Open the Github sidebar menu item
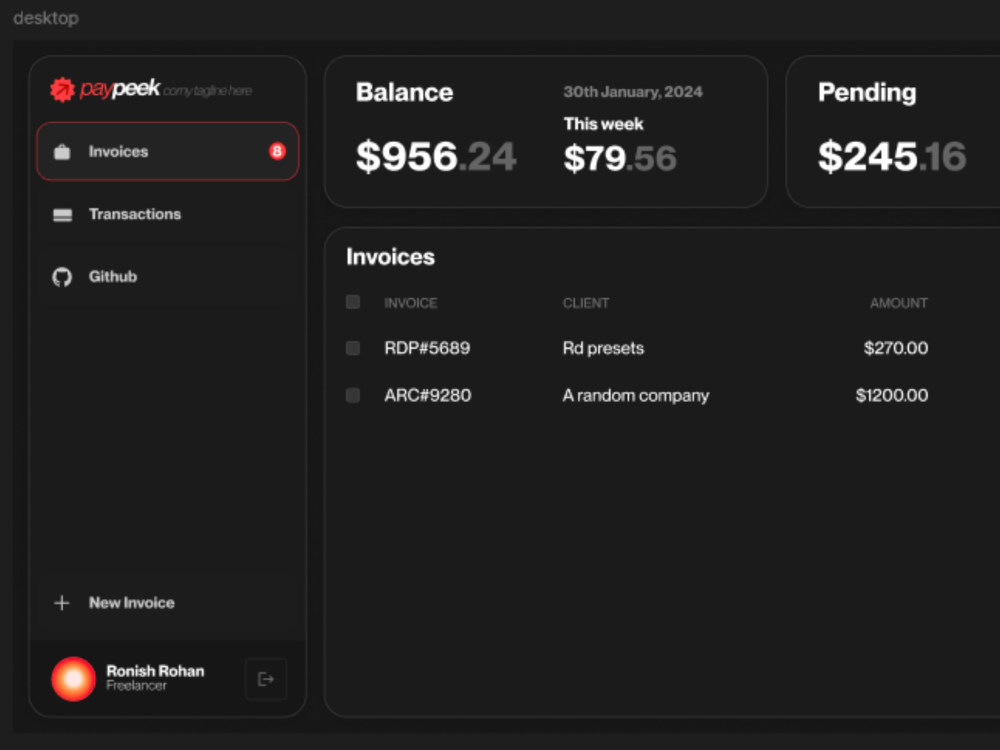 pos(168,277)
